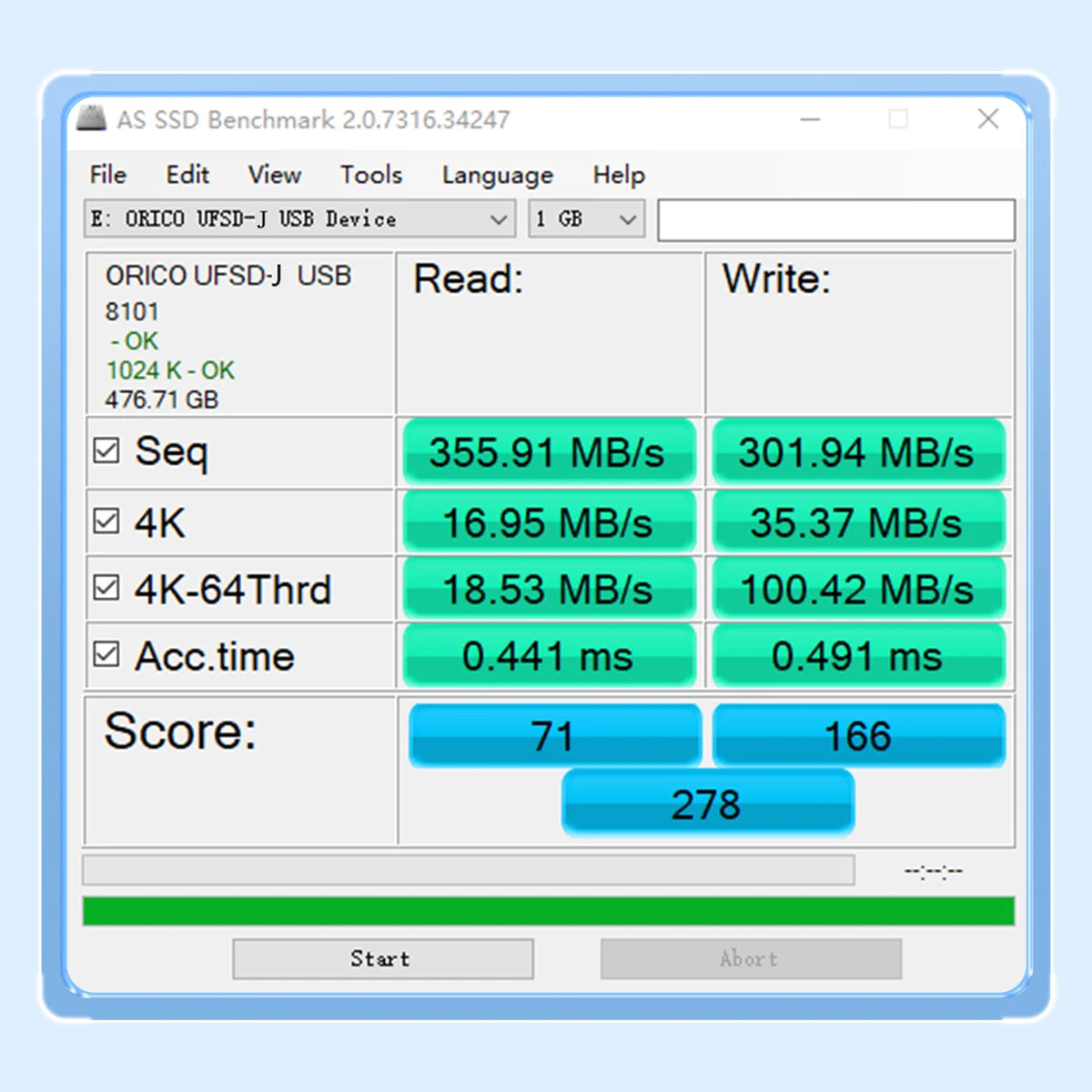The image size is (1092, 1092).
Task: Toggle the 4K test checkbox
Action: pos(106,521)
